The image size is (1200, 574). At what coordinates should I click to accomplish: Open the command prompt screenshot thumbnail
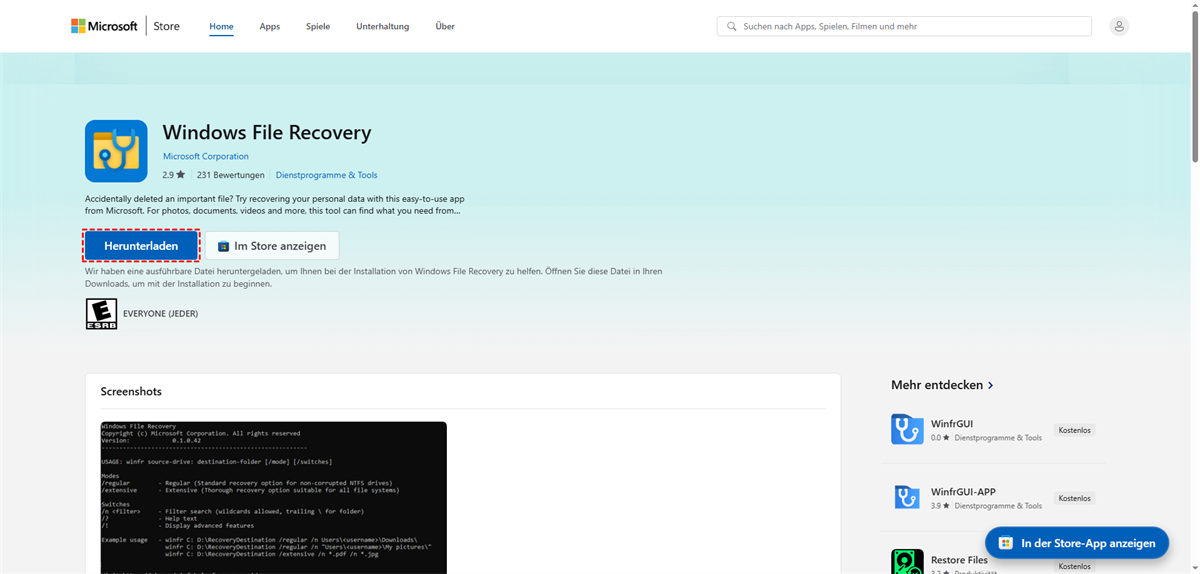tap(274, 498)
